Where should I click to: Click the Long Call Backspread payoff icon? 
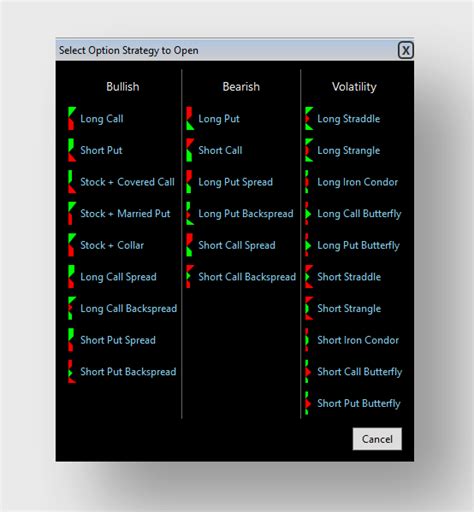pyautogui.click(x=72, y=308)
